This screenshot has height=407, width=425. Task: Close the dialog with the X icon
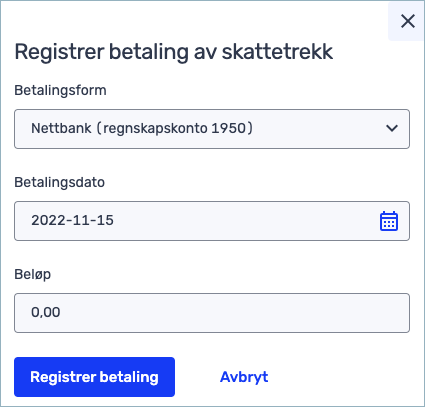tap(407, 21)
